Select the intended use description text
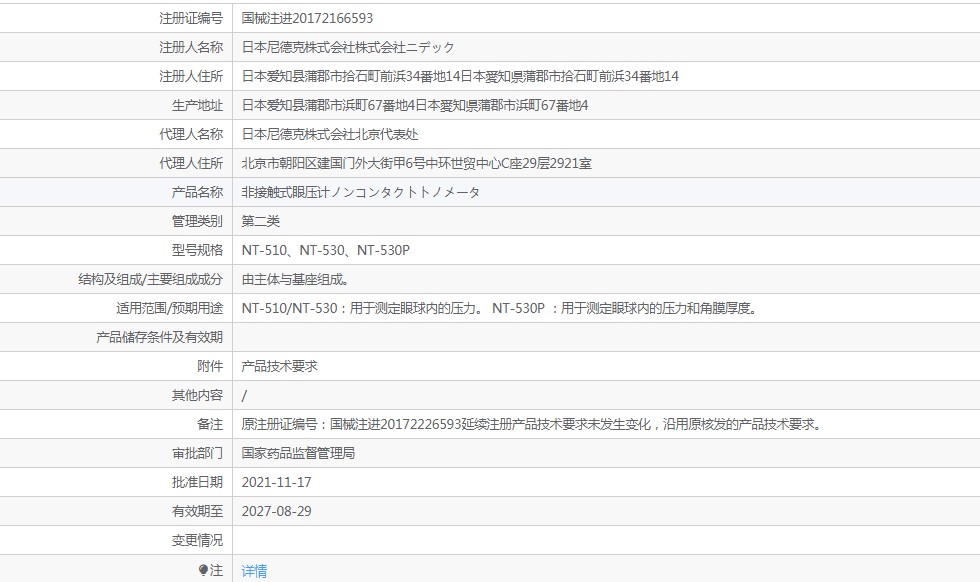This screenshot has width=980, height=582. pyautogui.click(x=499, y=308)
